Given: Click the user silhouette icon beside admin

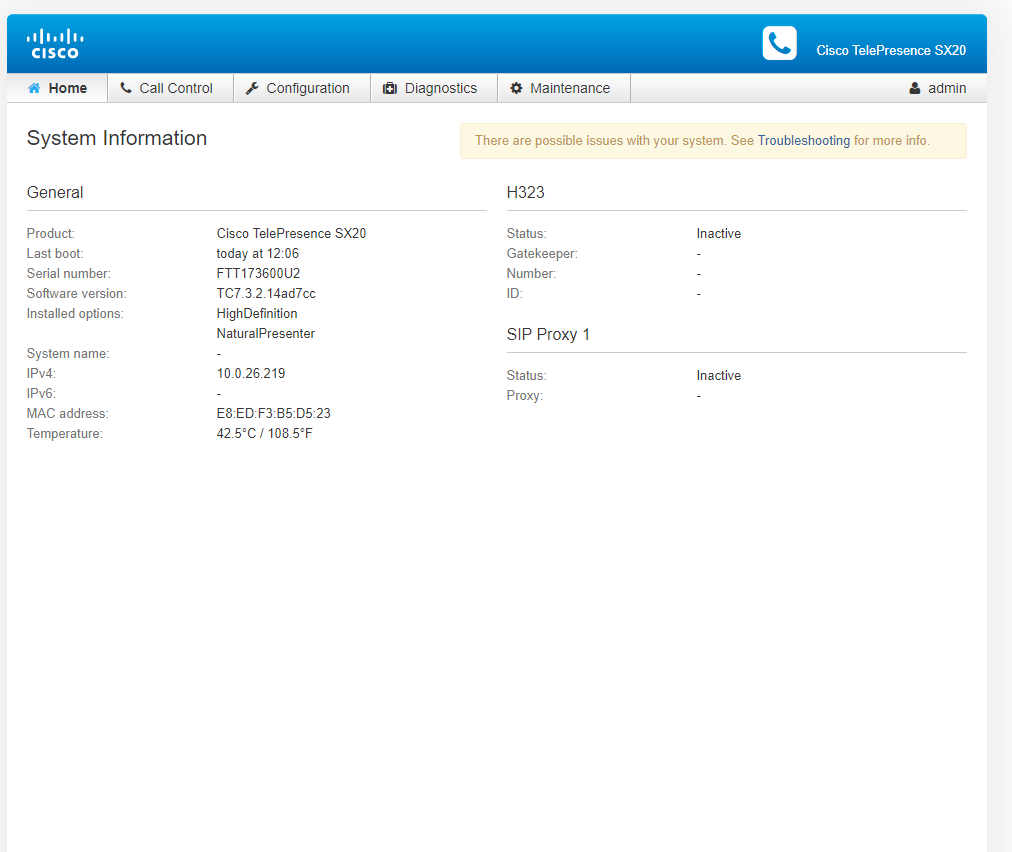Looking at the screenshot, I should point(915,88).
